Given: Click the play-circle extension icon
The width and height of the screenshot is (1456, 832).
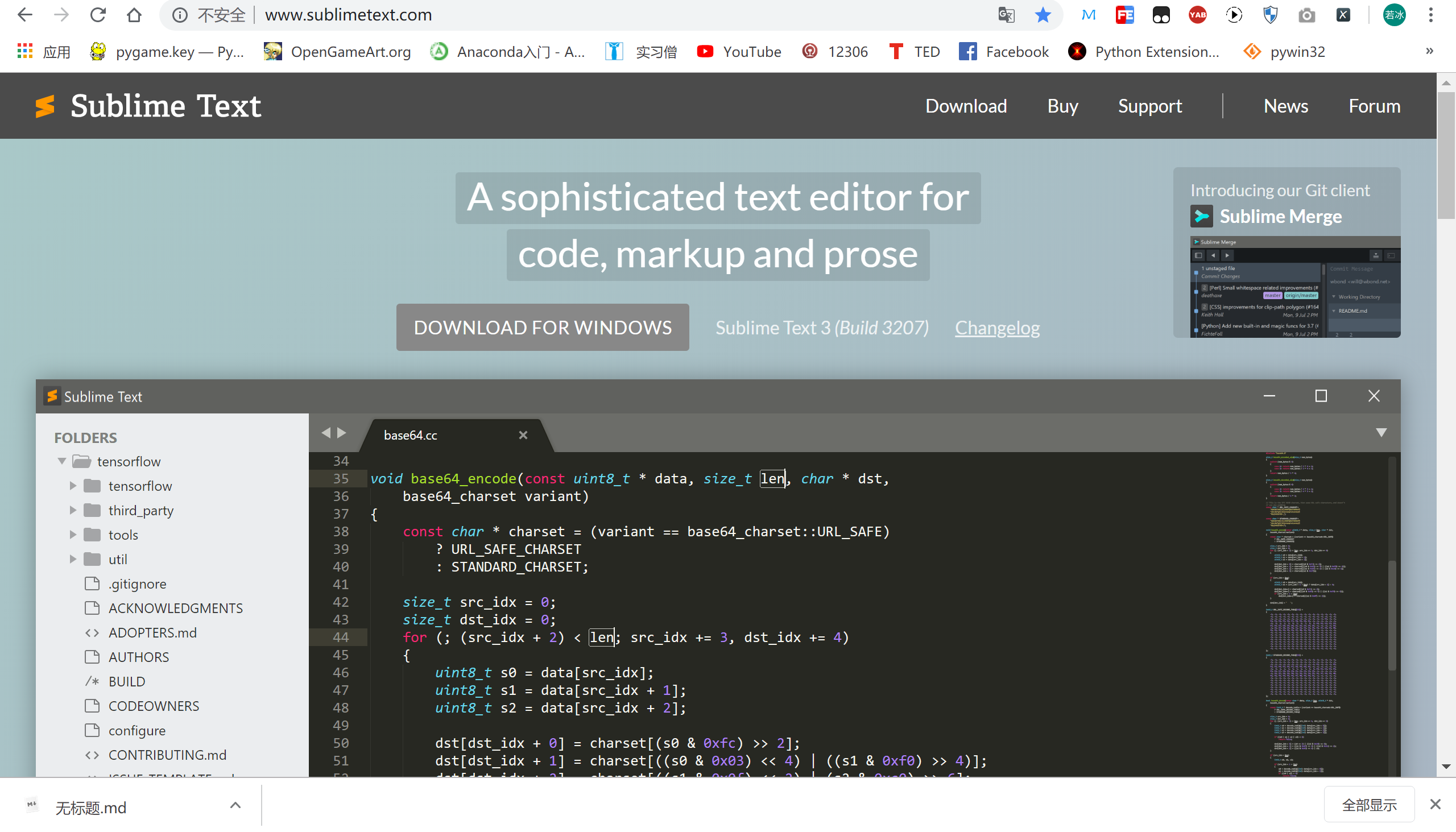Looking at the screenshot, I should pos(1234,15).
